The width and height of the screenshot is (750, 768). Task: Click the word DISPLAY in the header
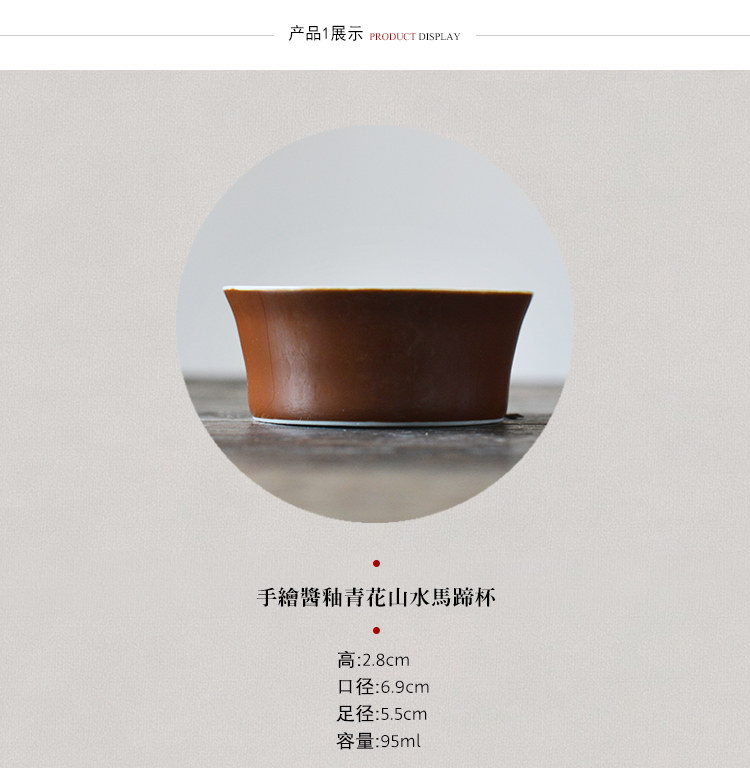coord(439,37)
